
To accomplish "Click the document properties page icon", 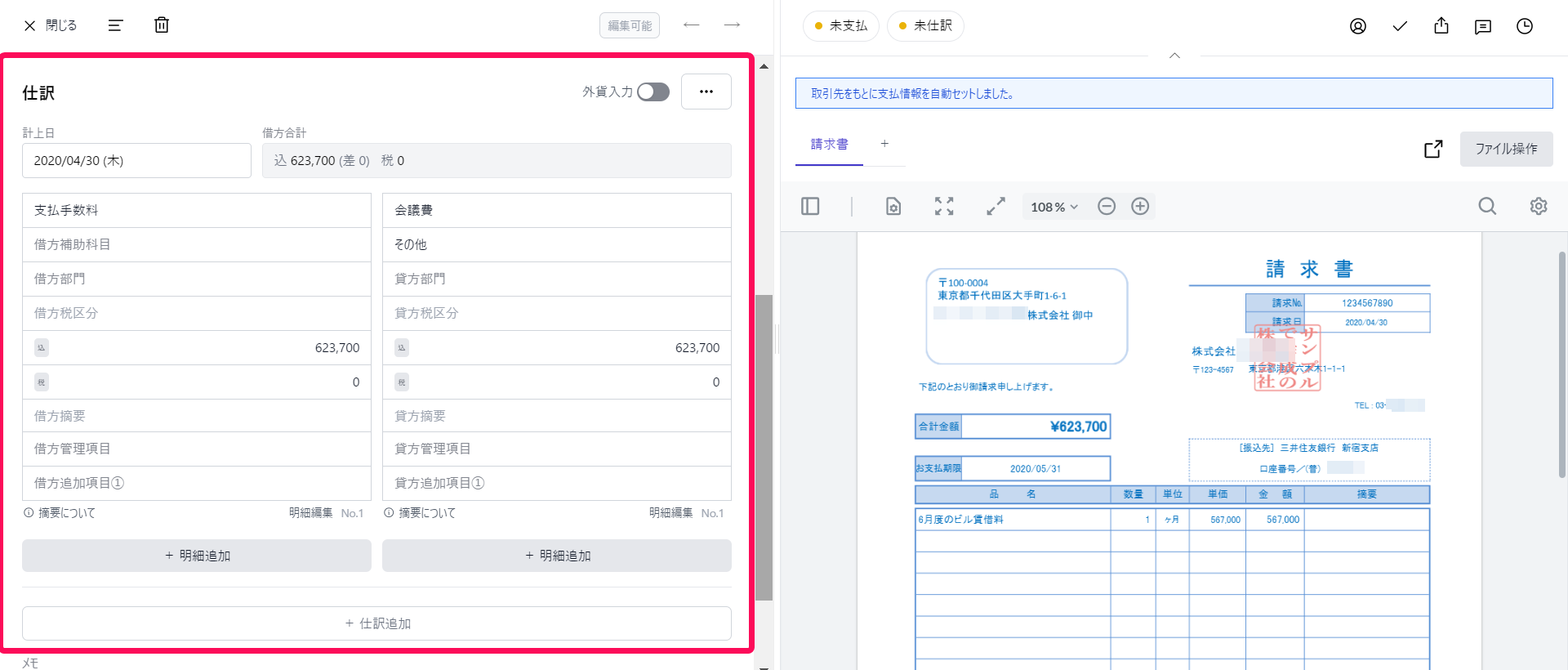I will (893, 207).
